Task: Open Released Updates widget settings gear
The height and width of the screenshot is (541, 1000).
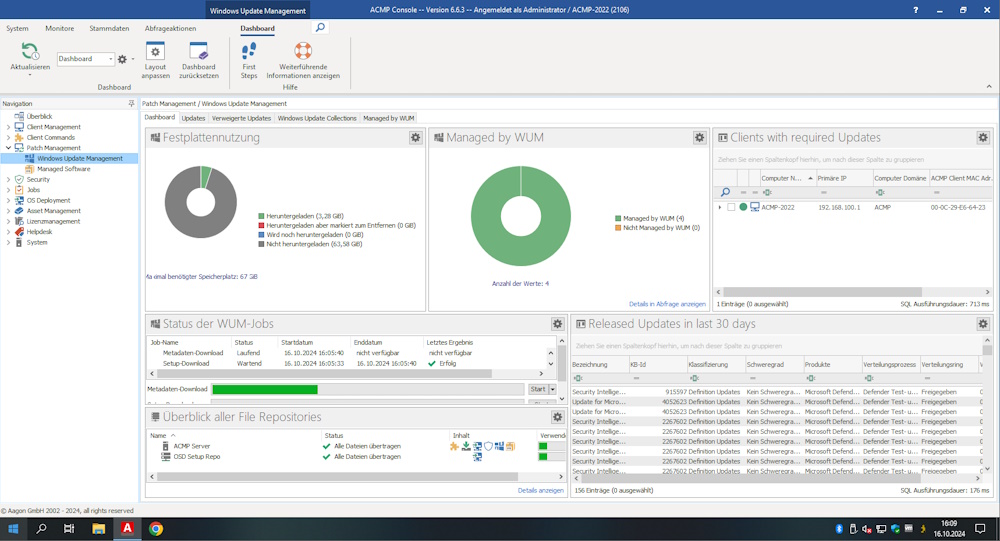Action: [983, 323]
